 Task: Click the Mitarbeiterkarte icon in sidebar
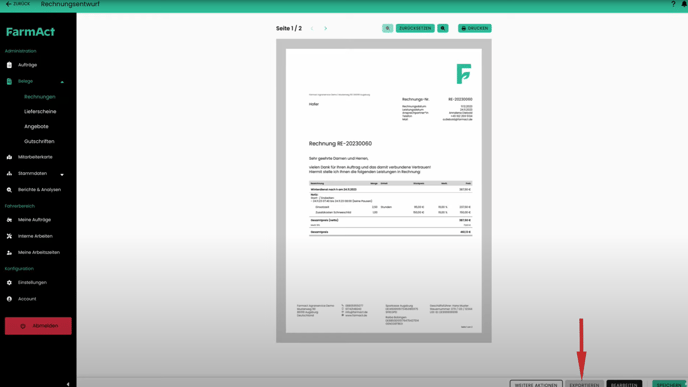click(x=9, y=157)
